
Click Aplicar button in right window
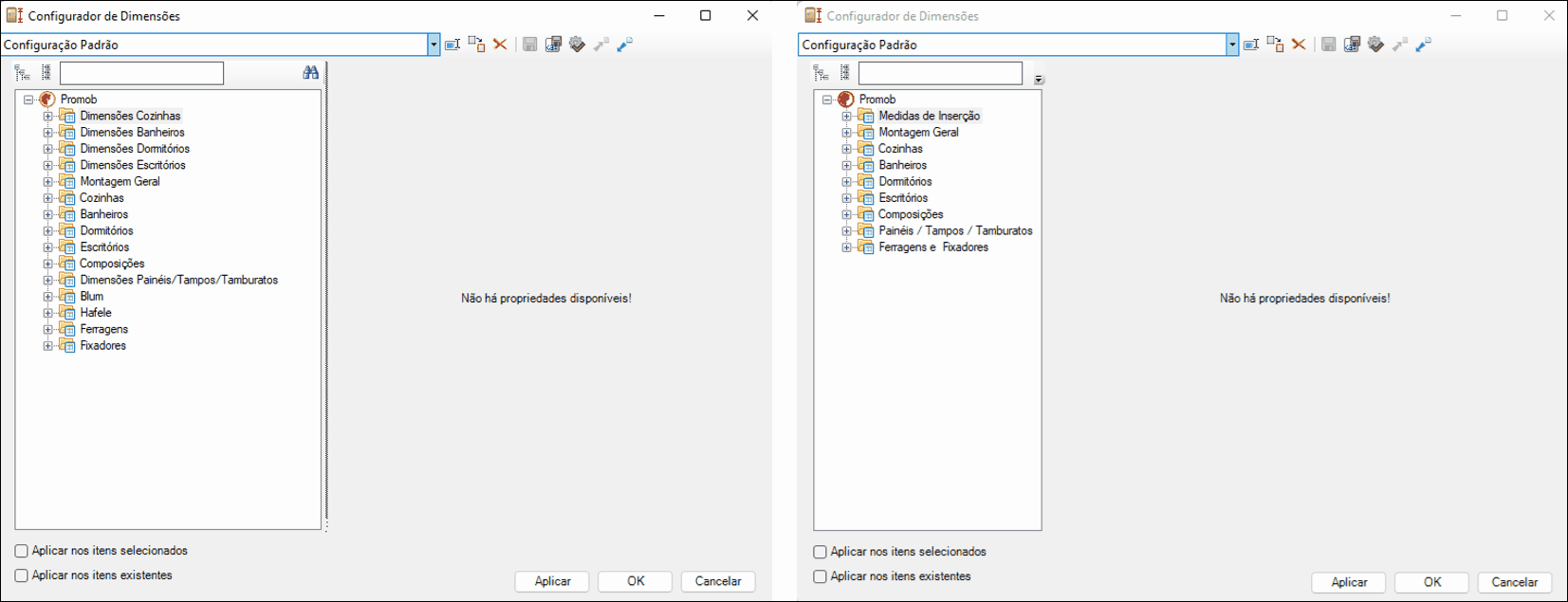[1349, 582]
